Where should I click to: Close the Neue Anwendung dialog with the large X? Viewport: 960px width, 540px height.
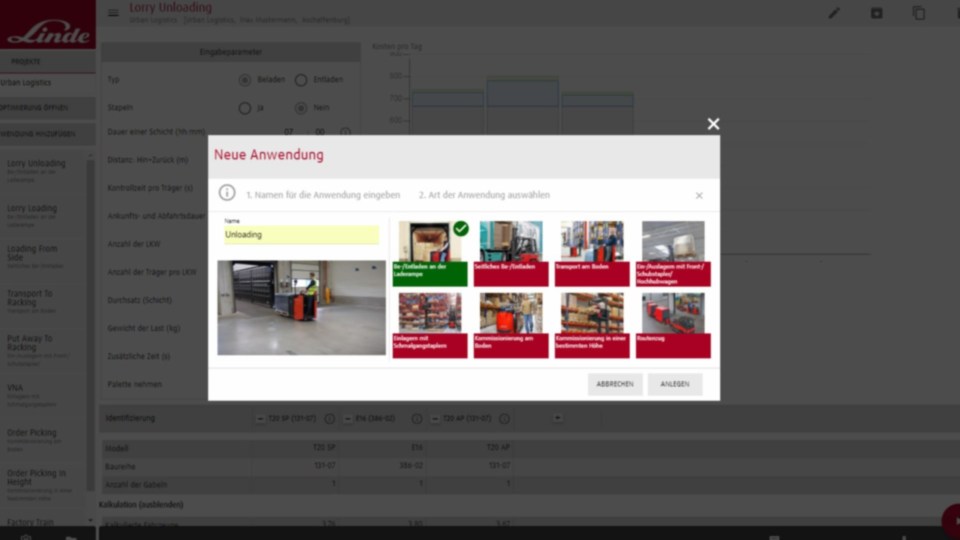coord(713,124)
